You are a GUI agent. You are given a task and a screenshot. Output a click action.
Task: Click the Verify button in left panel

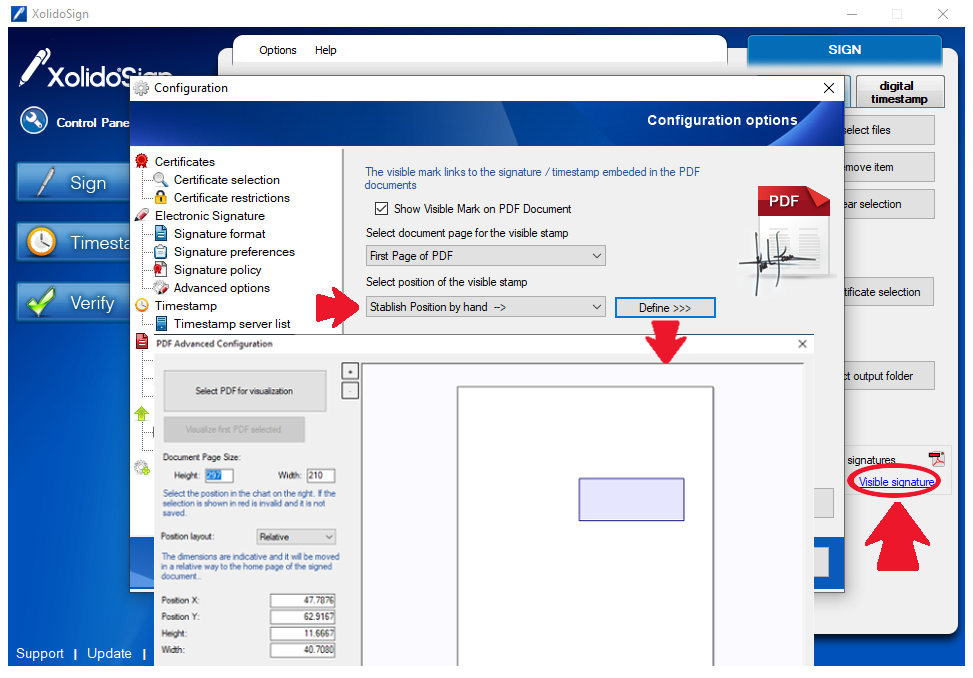[x=73, y=303]
